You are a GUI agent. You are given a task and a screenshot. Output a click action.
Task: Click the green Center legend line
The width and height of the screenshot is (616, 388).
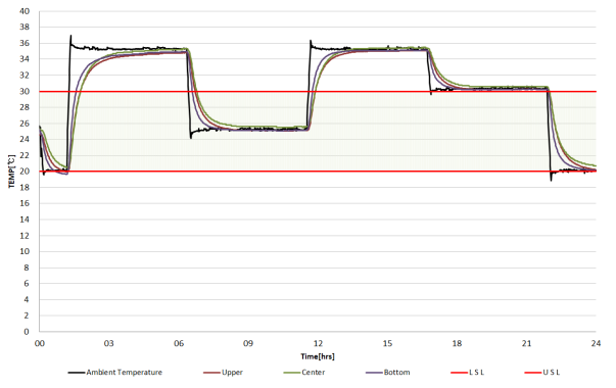(292, 372)
